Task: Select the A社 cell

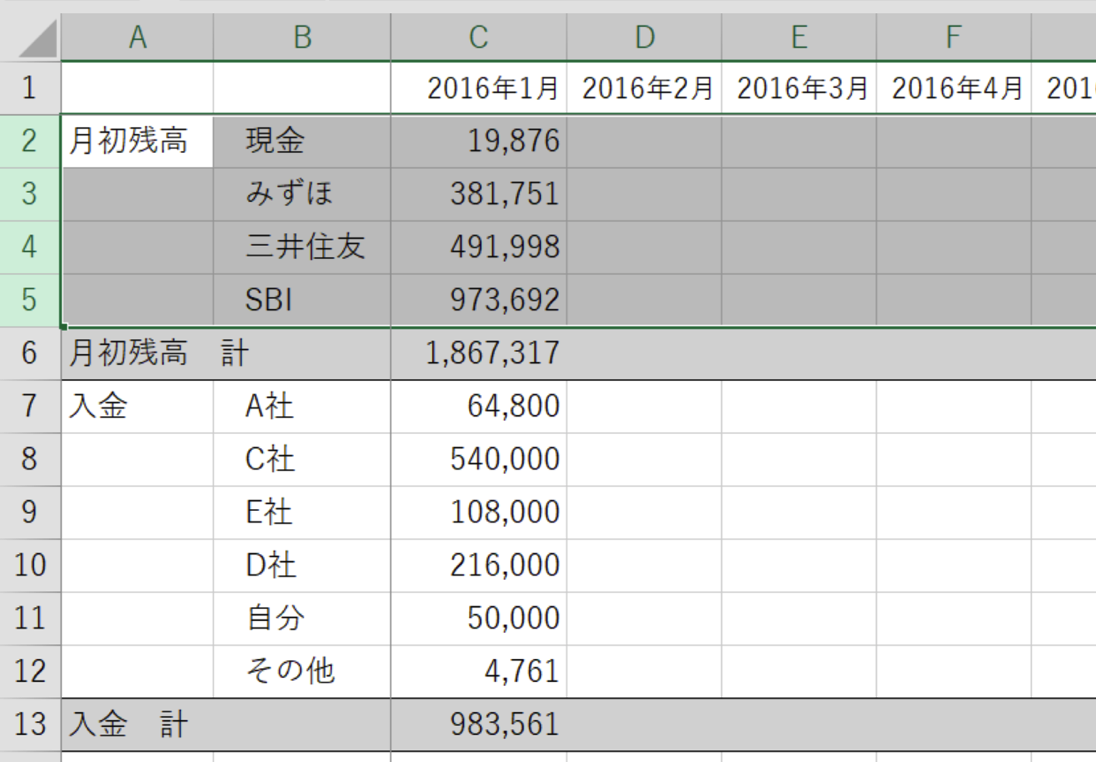Action: click(301, 406)
